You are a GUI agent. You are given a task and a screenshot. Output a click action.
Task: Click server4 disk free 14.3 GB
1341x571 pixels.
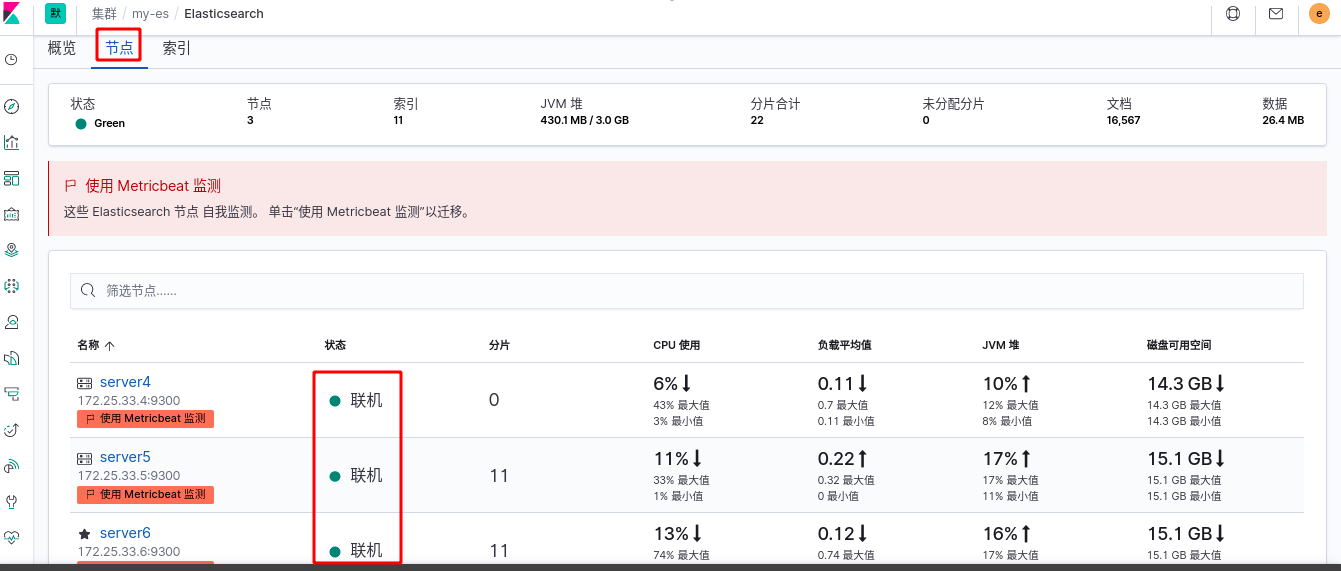pos(1180,383)
